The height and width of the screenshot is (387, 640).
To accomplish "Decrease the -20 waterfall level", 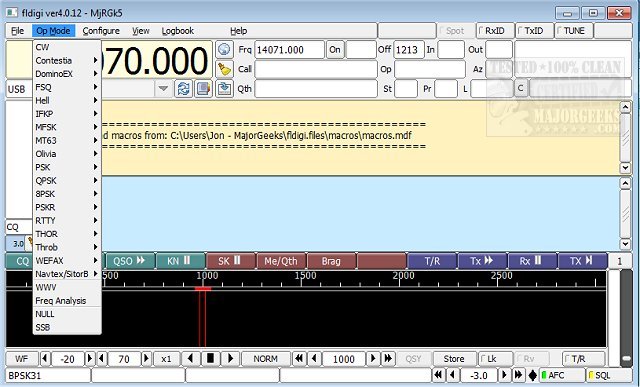I will pos(45,359).
